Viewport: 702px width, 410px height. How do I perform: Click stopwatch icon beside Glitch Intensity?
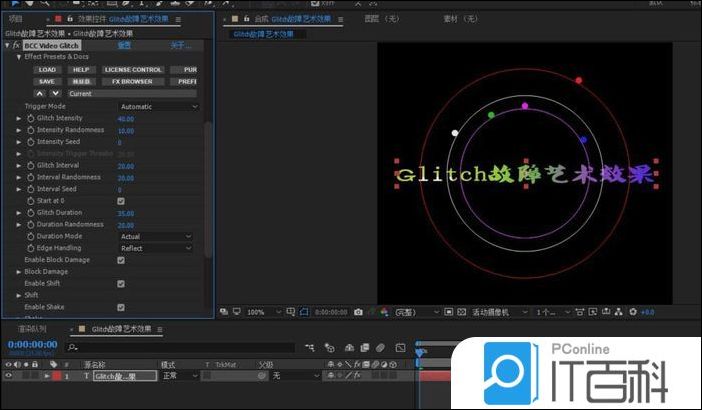click(31, 118)
